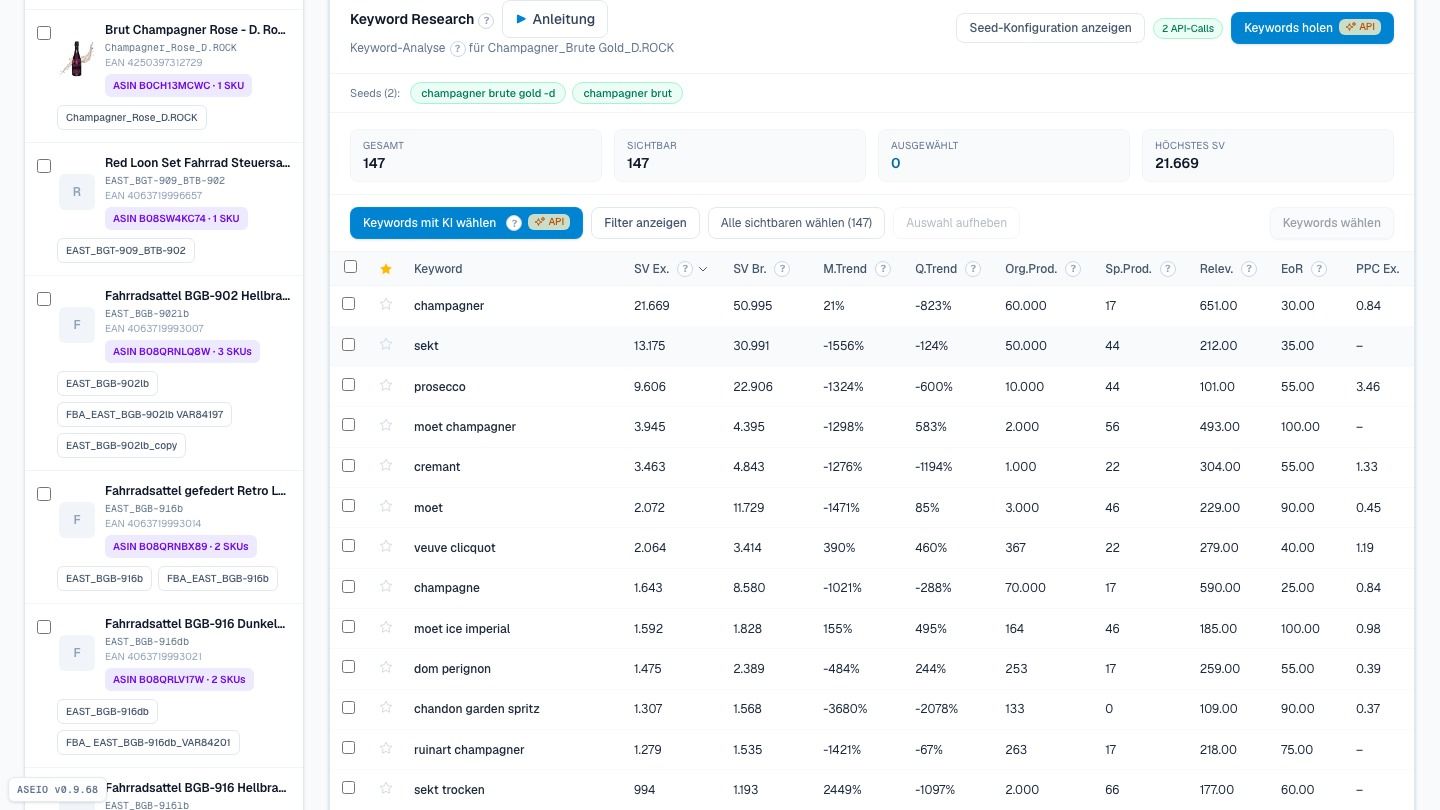Click help icon next to Sp.Prod. column
Image resolution: width=1440 pixels, height=810 pixels.
(1168, 269)
